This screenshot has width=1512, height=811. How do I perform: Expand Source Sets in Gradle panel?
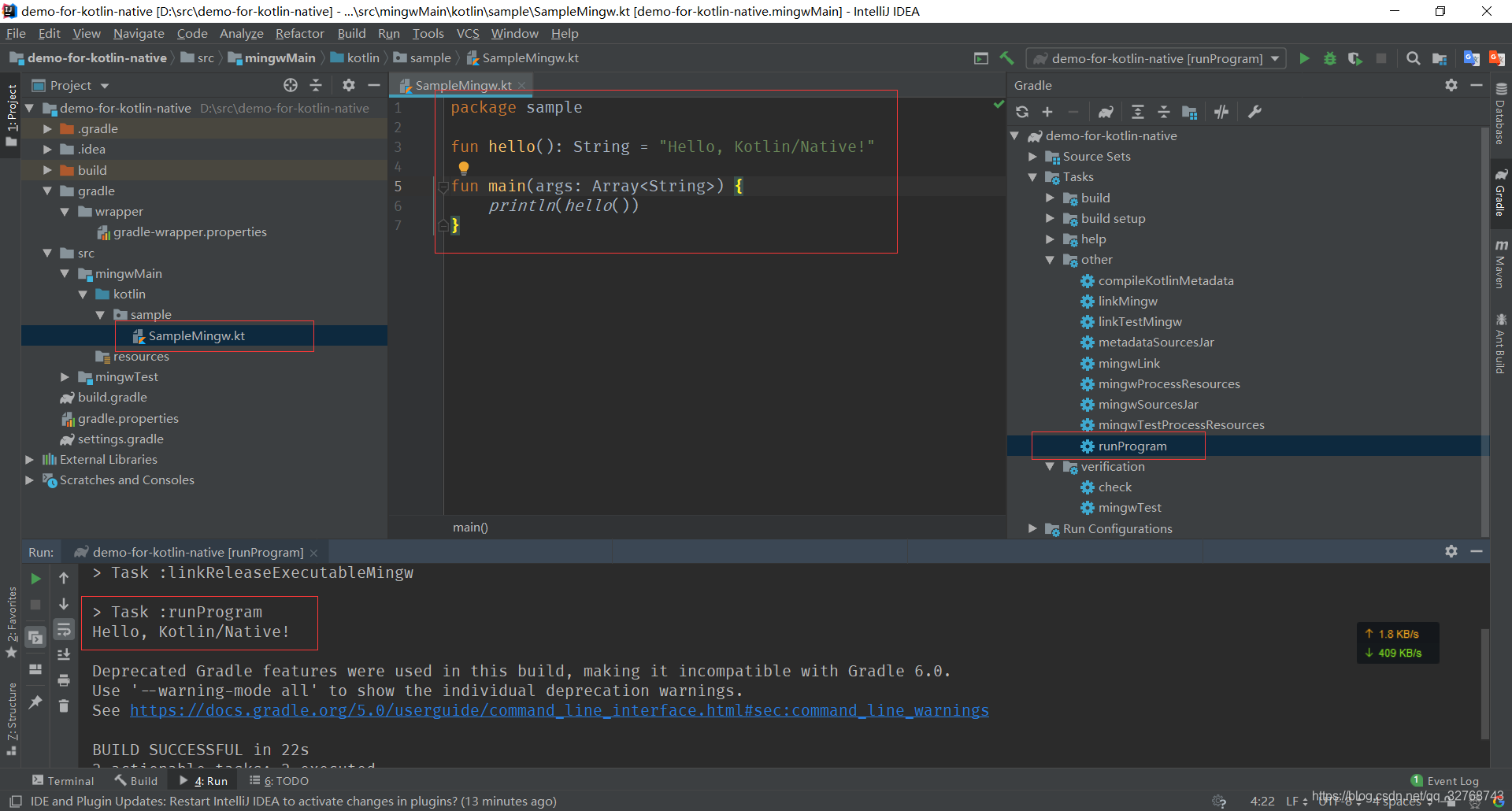(1032, 156)
